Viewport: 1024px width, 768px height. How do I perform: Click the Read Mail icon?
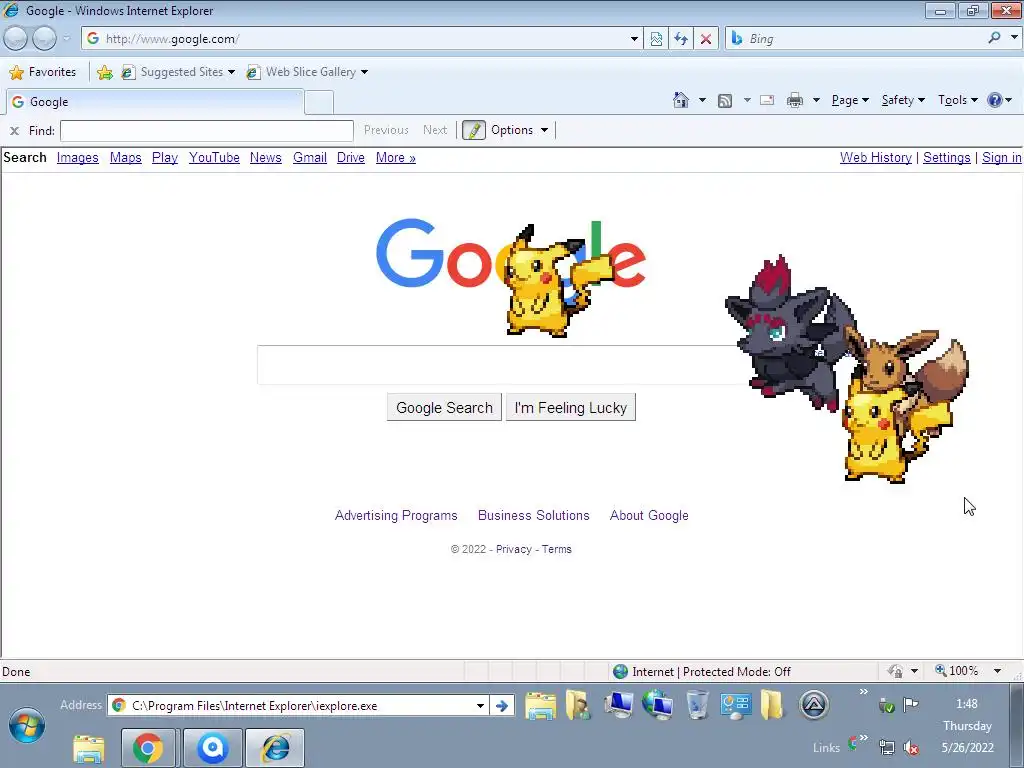767,101
